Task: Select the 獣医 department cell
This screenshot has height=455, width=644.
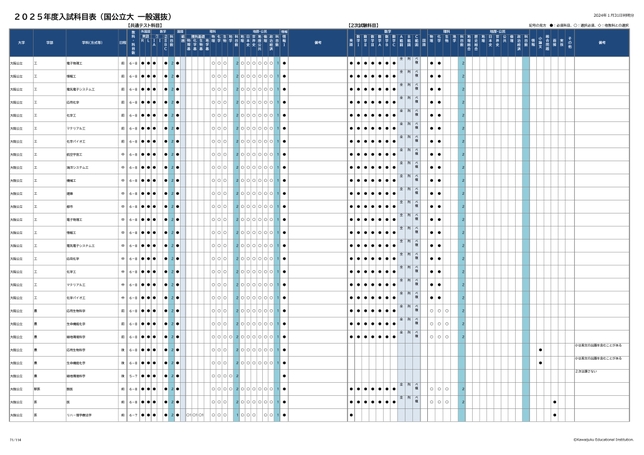Action: pyautogui.click(x=69, y=389)
